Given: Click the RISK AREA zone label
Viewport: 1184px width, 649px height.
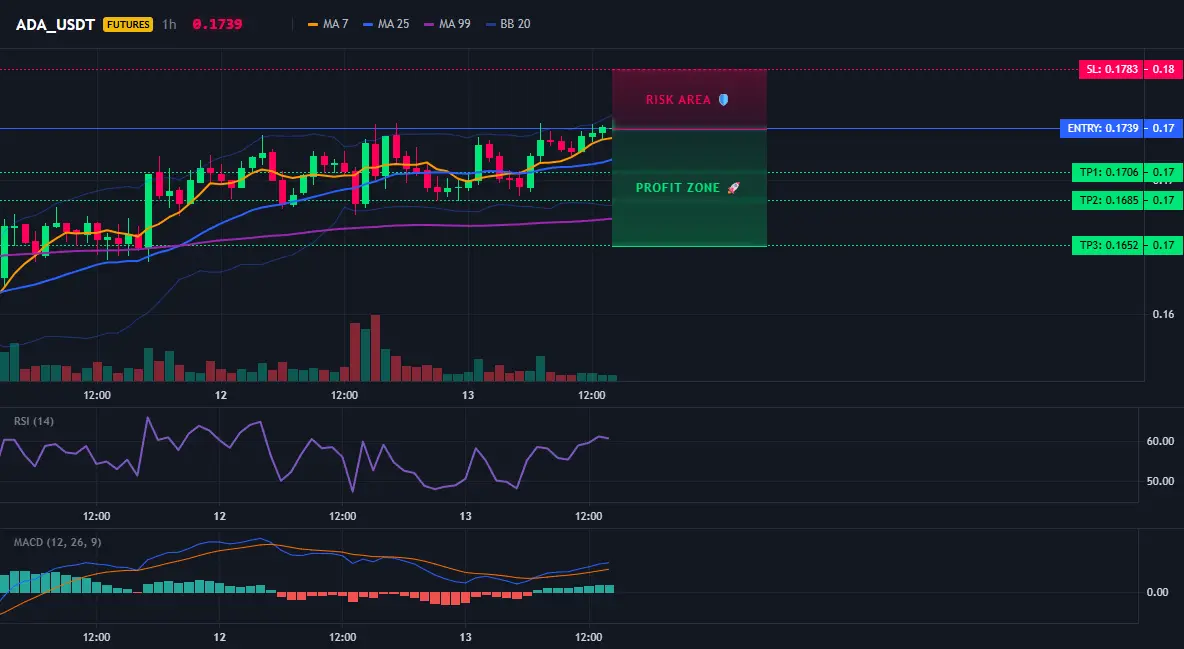Looking at the screenshot, I should [x=678, y=100].
